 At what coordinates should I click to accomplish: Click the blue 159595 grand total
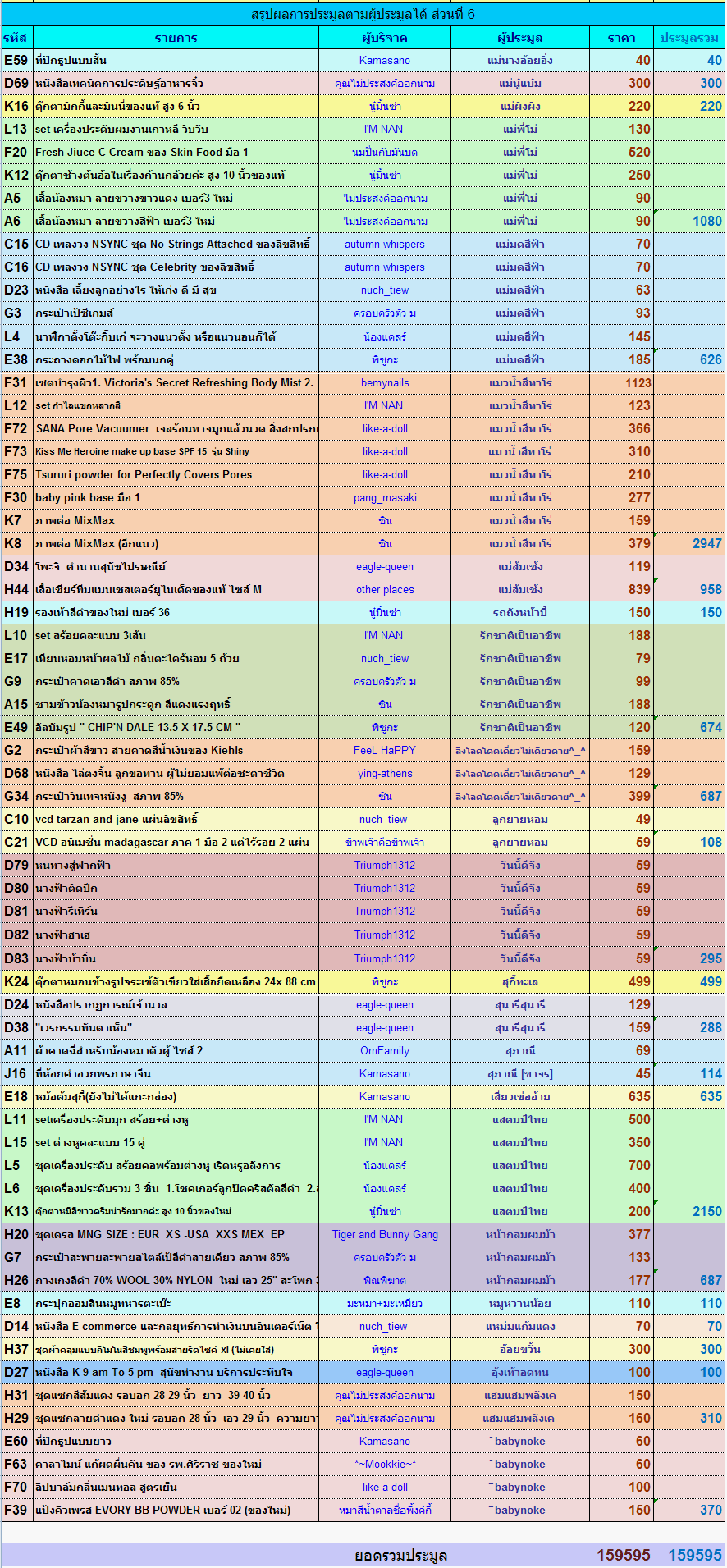coord(695,1556)
